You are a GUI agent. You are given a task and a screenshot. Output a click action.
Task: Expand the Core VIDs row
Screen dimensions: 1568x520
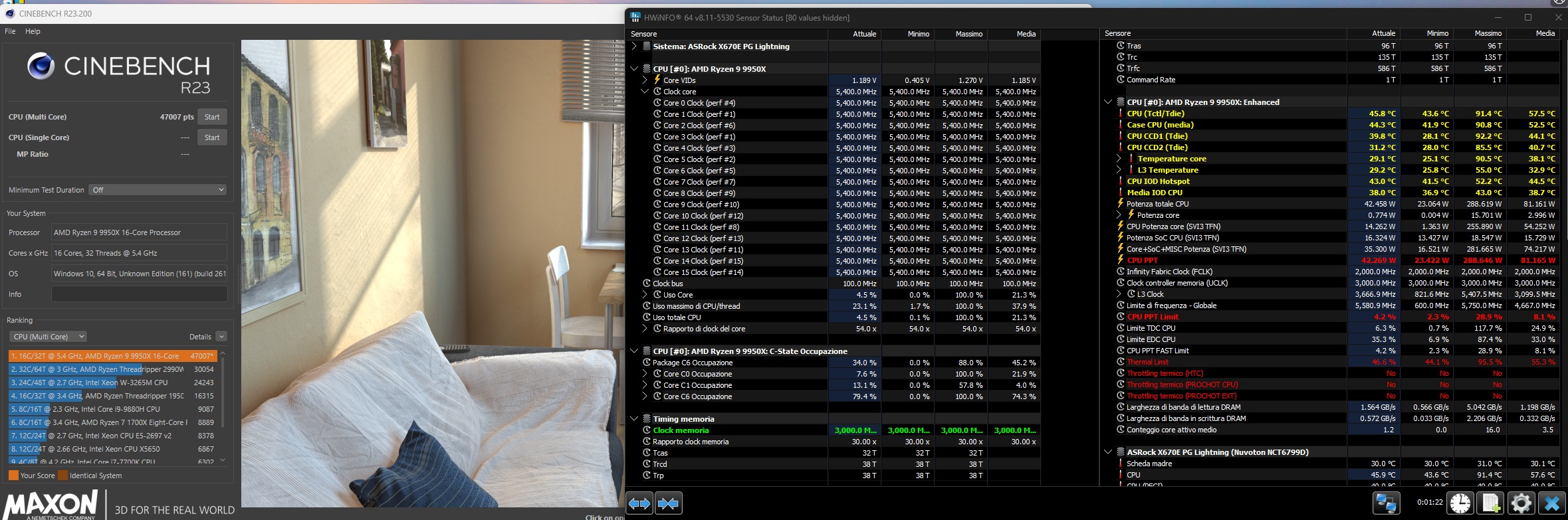pos(645,80)
